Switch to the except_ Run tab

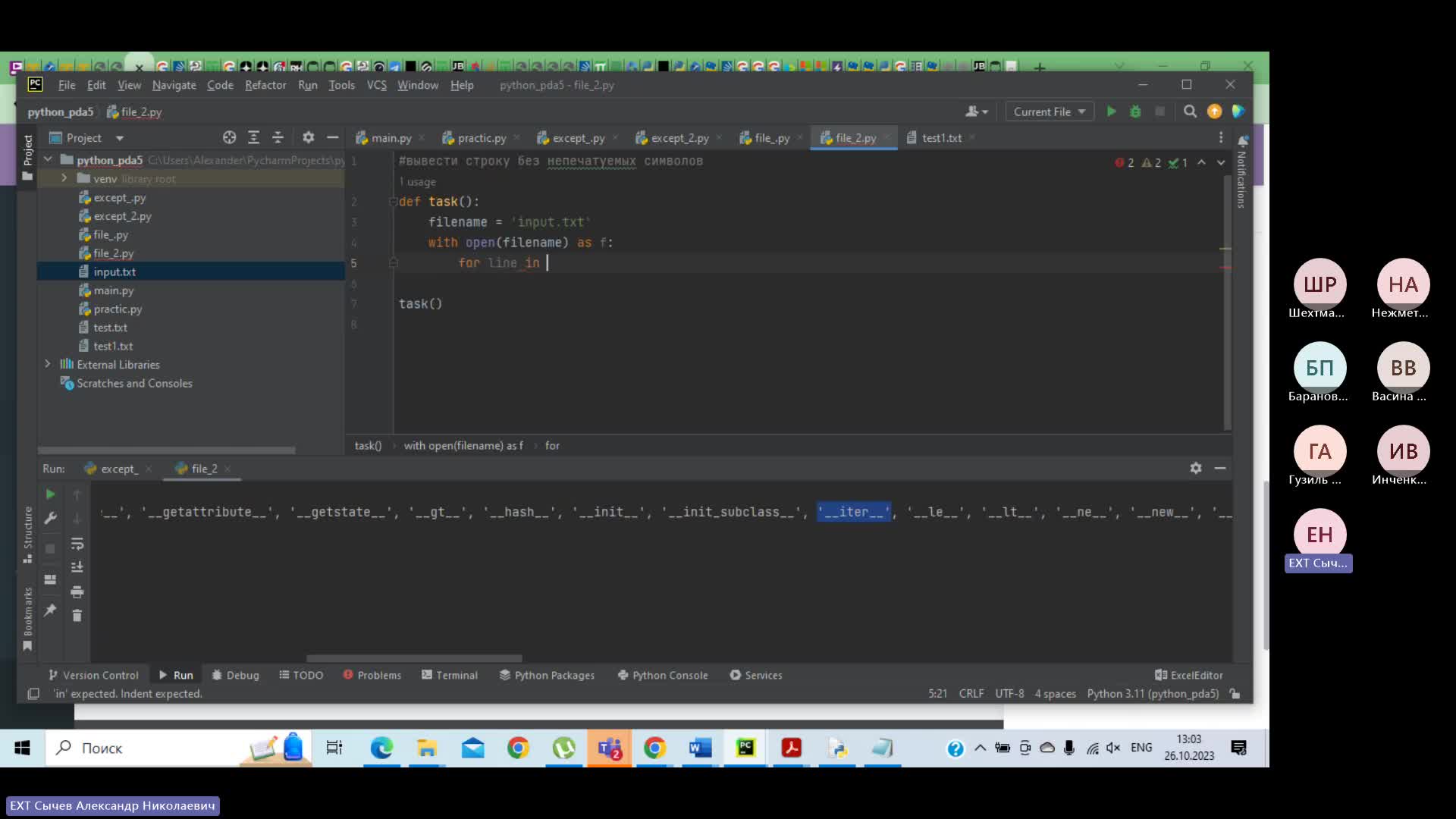(119, 469)
